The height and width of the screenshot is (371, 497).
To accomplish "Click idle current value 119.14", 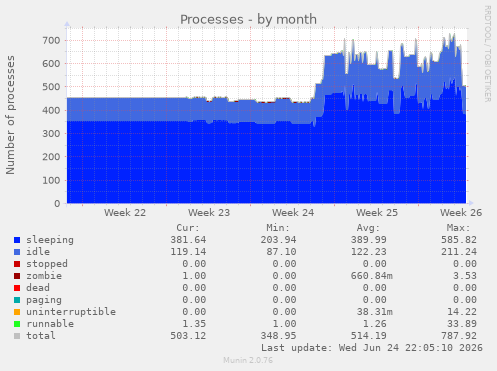I will click(188, 252).
